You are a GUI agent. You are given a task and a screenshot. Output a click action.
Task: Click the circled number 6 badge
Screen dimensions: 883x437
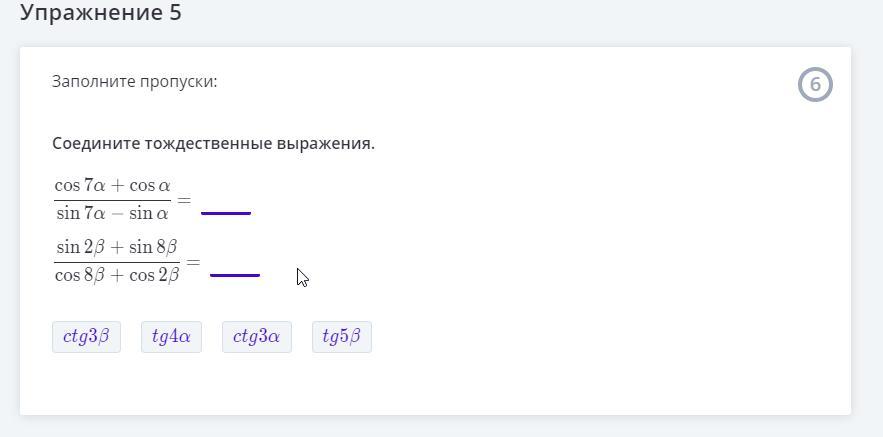tap(815, 85)
